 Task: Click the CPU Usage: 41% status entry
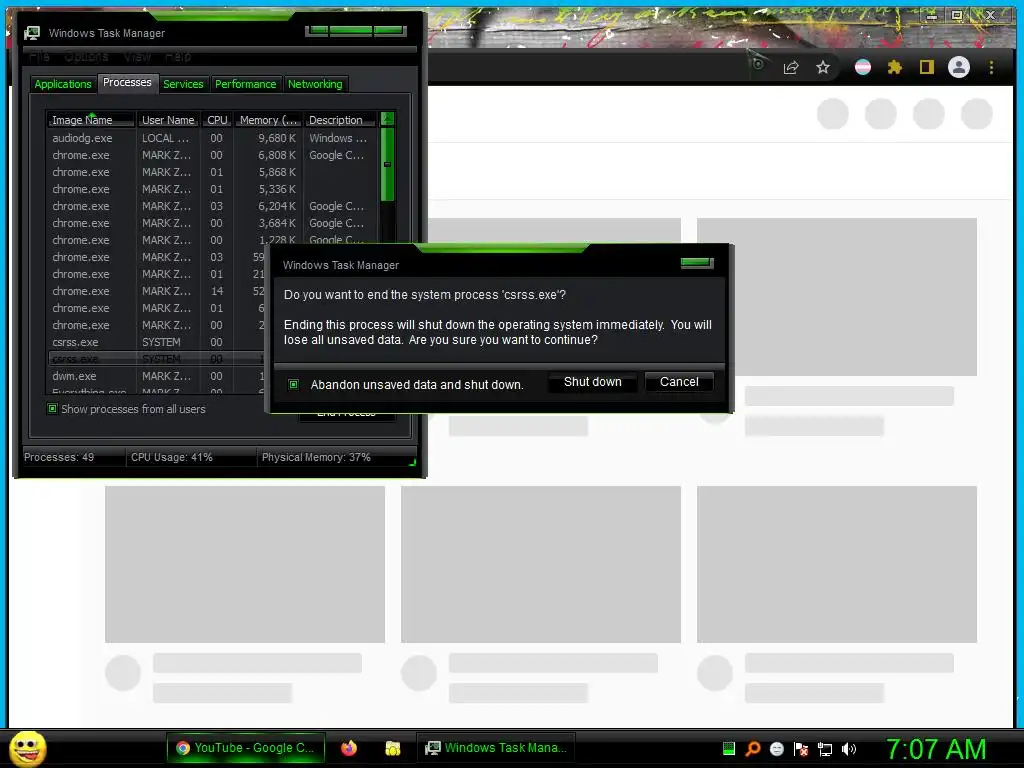pyautogui.click(x=172, y=457)
